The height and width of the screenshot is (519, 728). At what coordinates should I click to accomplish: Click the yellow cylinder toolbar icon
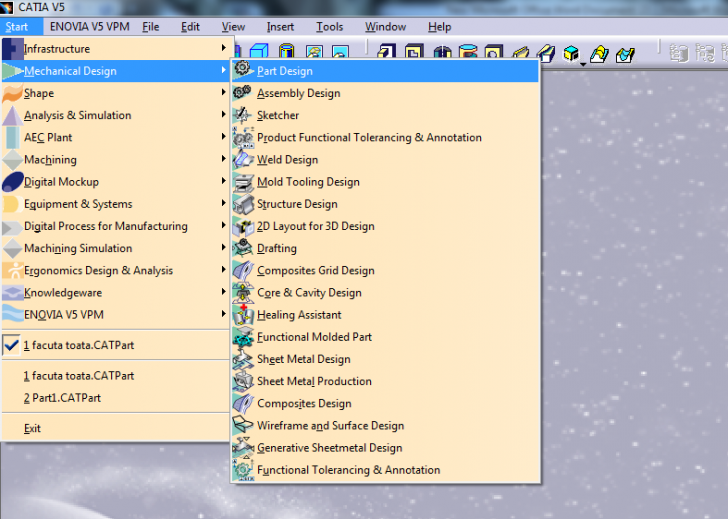pyautogui.click(x=286, y=51)
